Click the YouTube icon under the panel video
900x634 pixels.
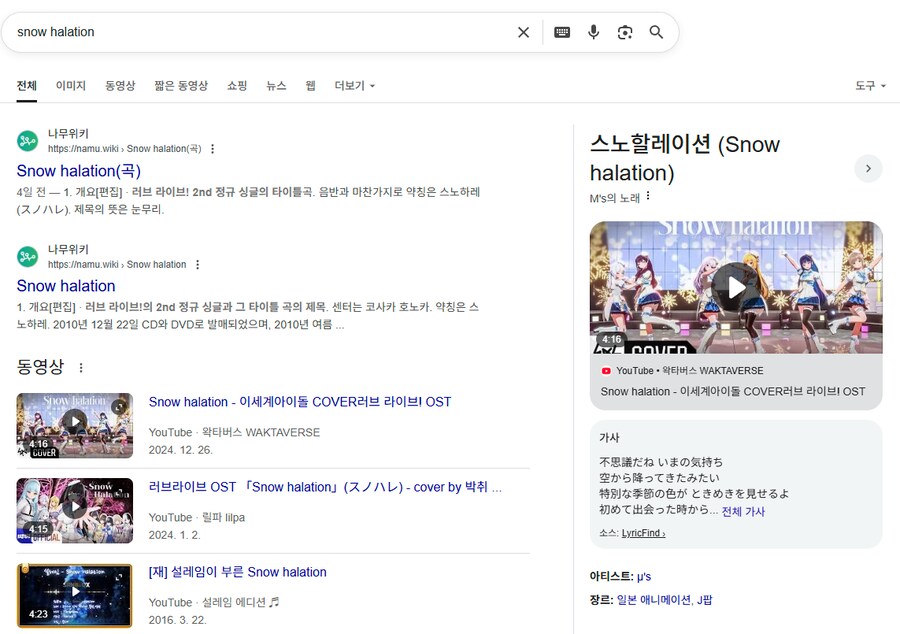tap(606, 371)
